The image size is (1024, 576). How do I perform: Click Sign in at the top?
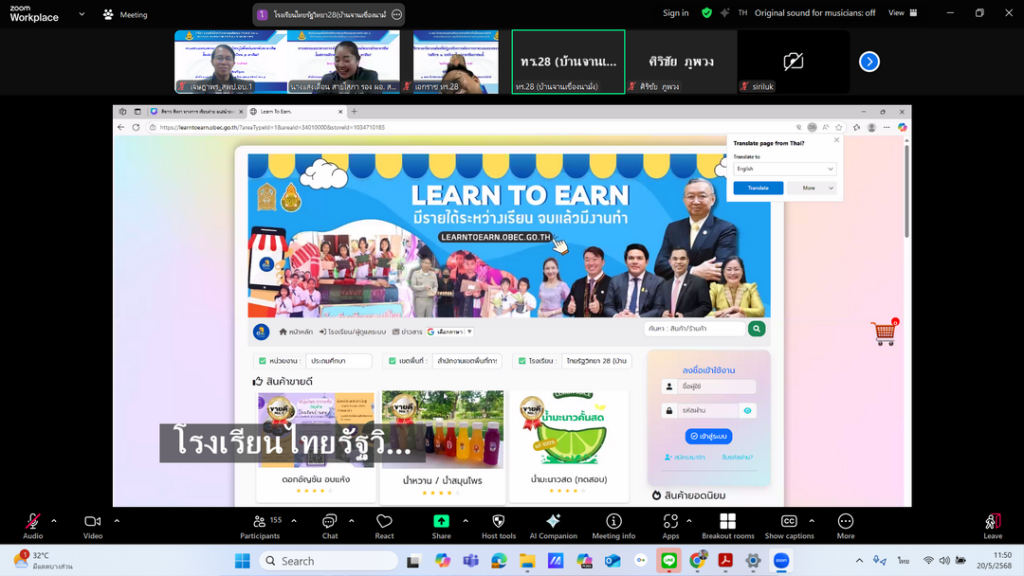[675, 13]
